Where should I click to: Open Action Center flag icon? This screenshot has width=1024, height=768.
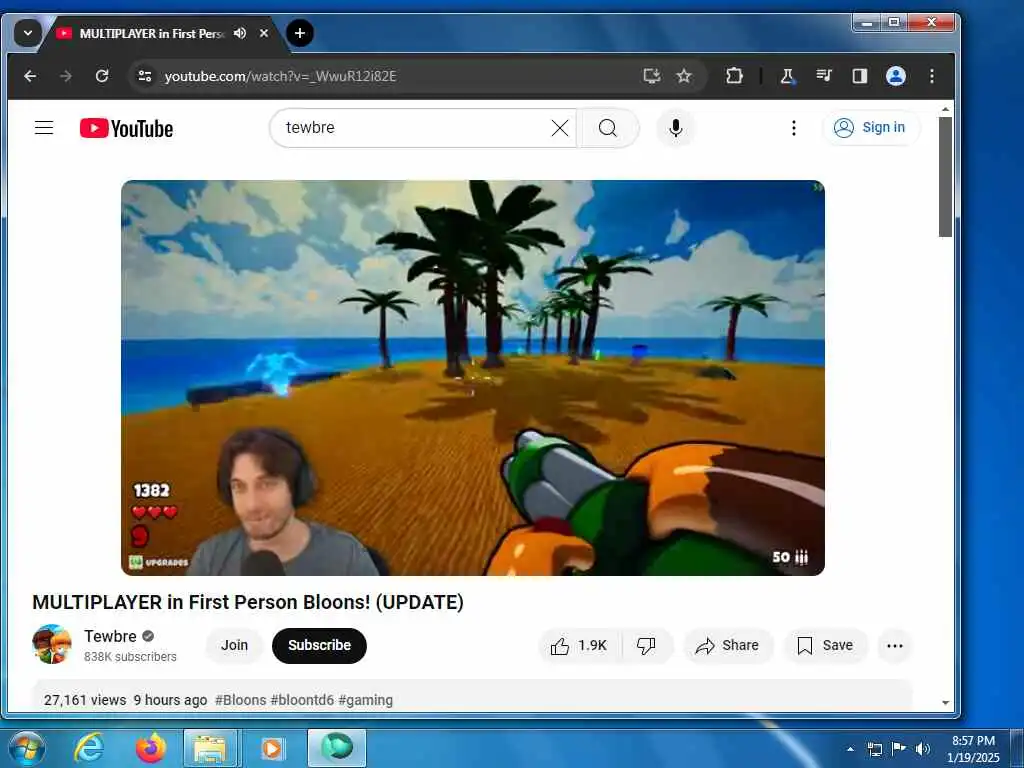[x=899, y=748]
